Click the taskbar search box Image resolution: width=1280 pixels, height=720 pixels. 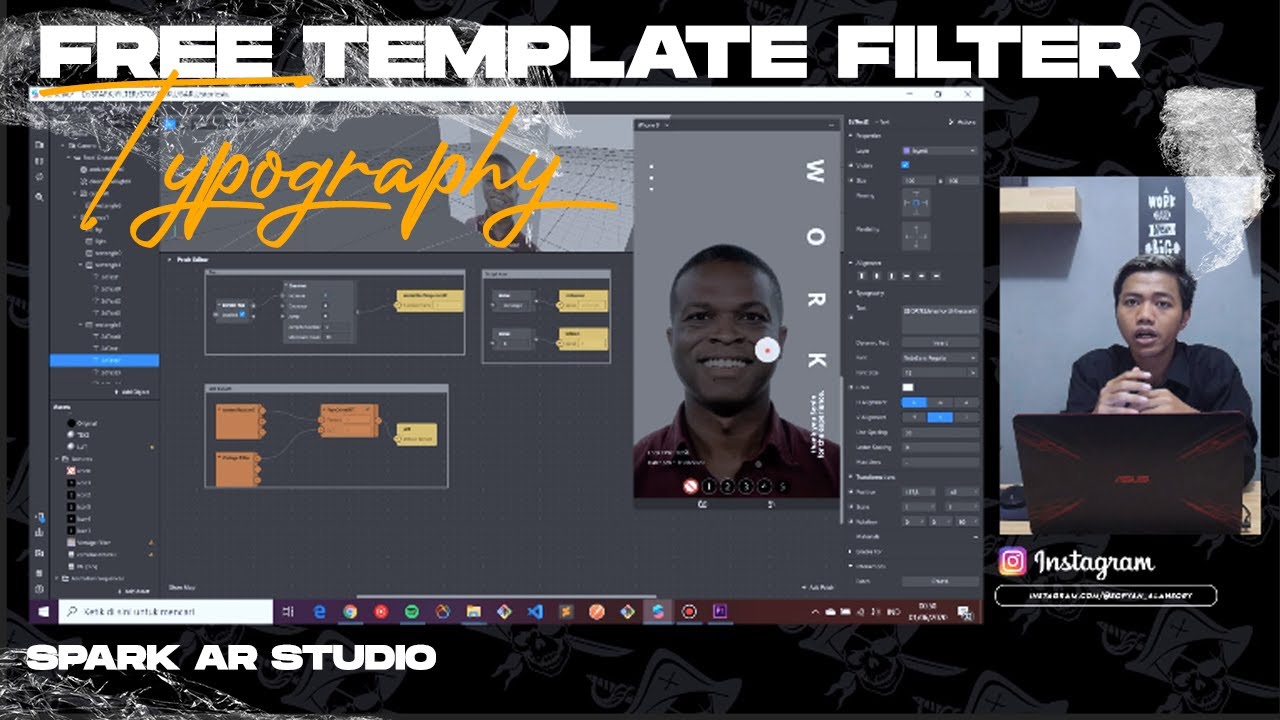pos(165,611)
